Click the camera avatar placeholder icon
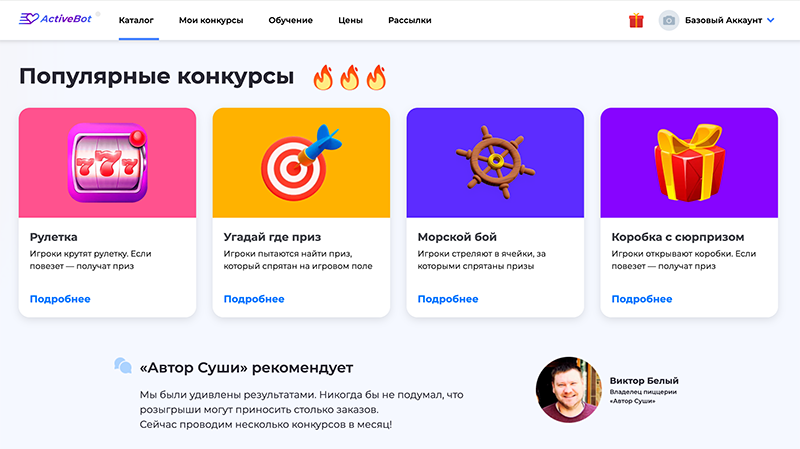 point(668,20)
